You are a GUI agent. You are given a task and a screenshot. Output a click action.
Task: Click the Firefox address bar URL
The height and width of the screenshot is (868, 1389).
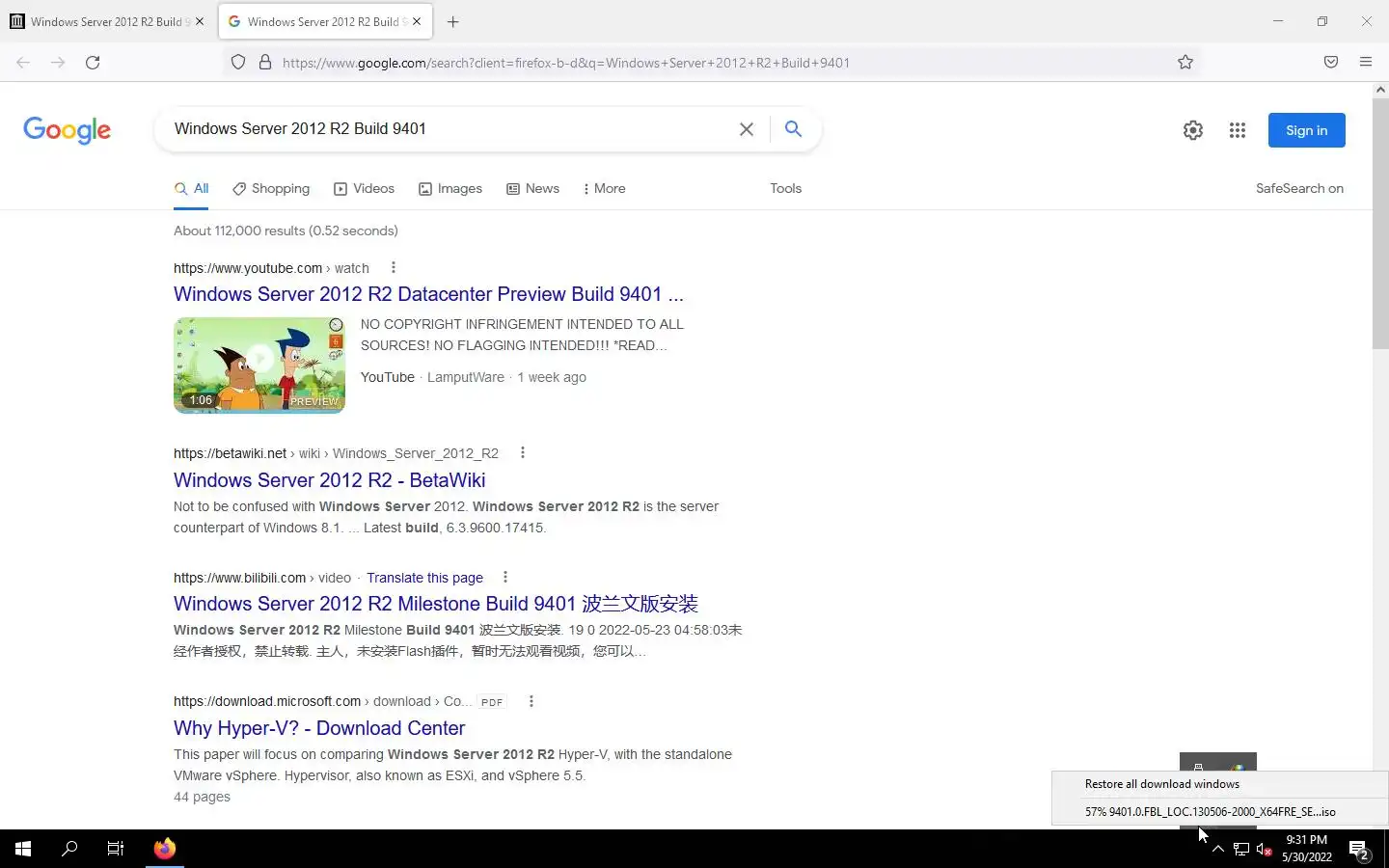coord(566,63)
